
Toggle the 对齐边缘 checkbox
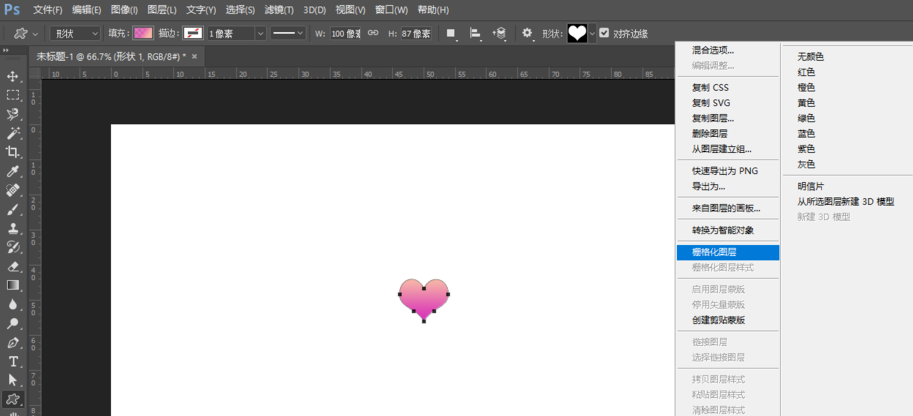pos(604,33)
